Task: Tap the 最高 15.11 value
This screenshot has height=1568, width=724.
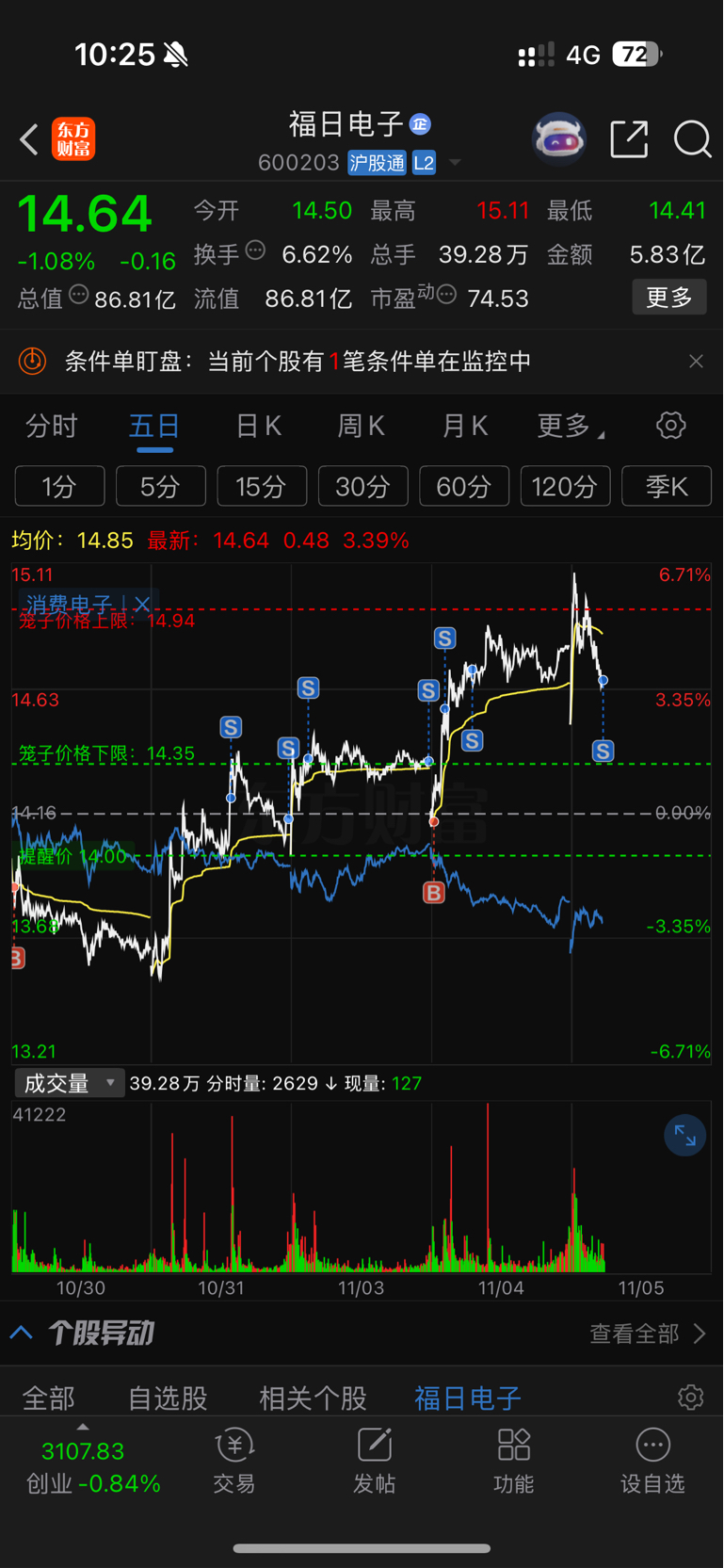Action: click(503, 210)
